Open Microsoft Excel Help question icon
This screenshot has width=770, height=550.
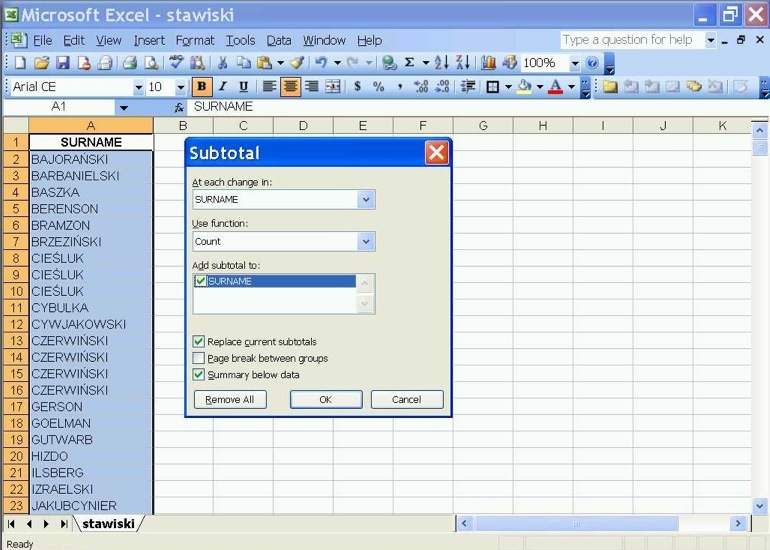(x=593, y=63)
